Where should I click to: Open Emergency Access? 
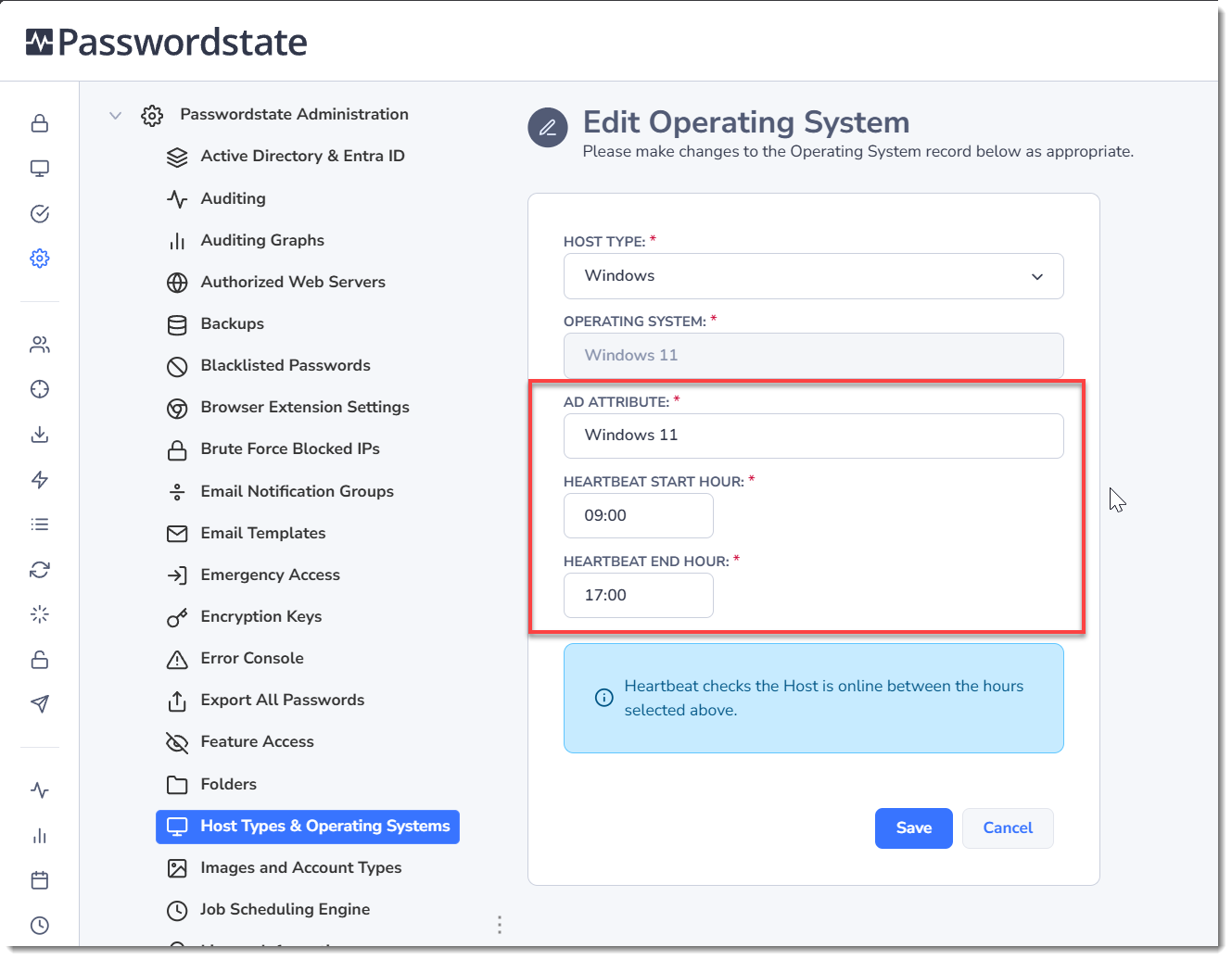[x=270, y=575]
